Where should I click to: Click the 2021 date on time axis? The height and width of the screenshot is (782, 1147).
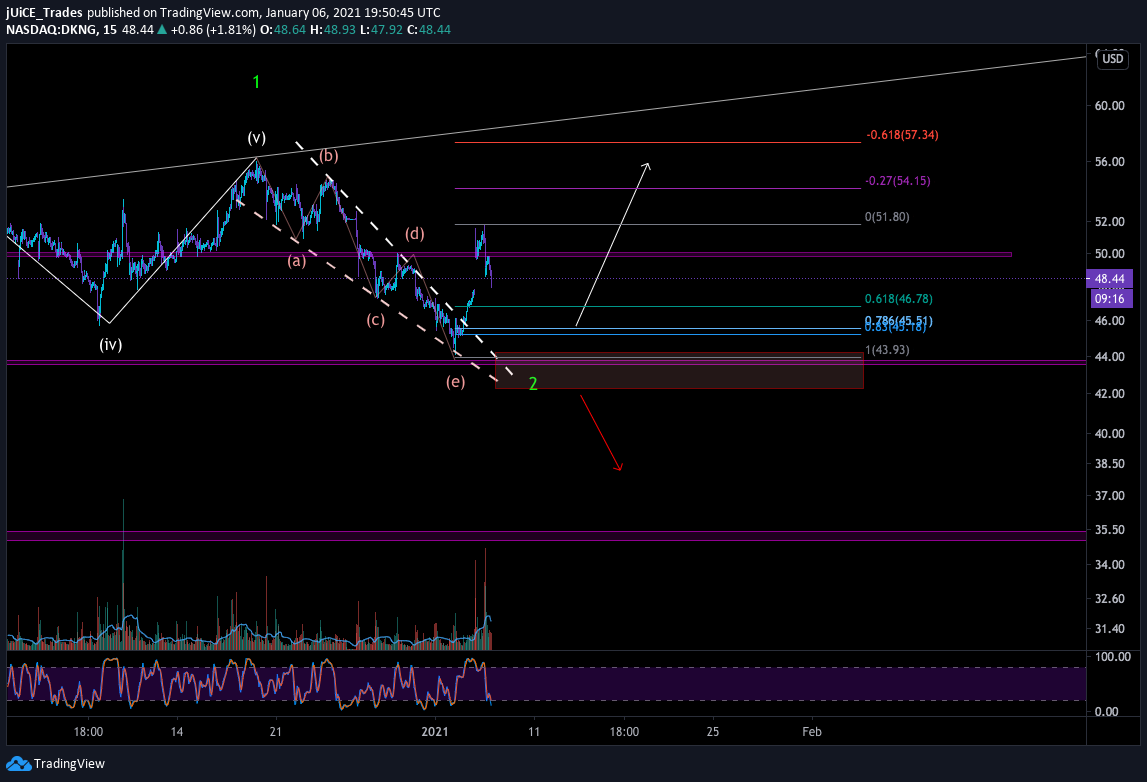tap(435, 732)
